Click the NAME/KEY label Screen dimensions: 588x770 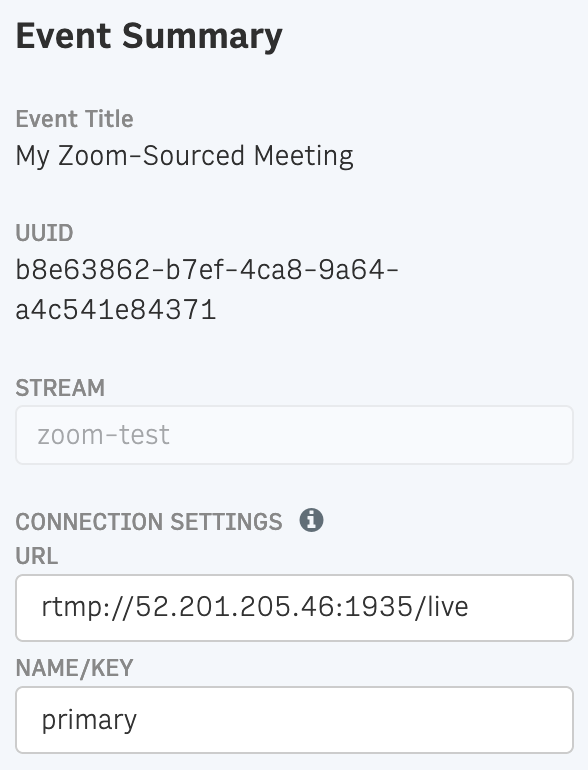[x=74, y=668]
